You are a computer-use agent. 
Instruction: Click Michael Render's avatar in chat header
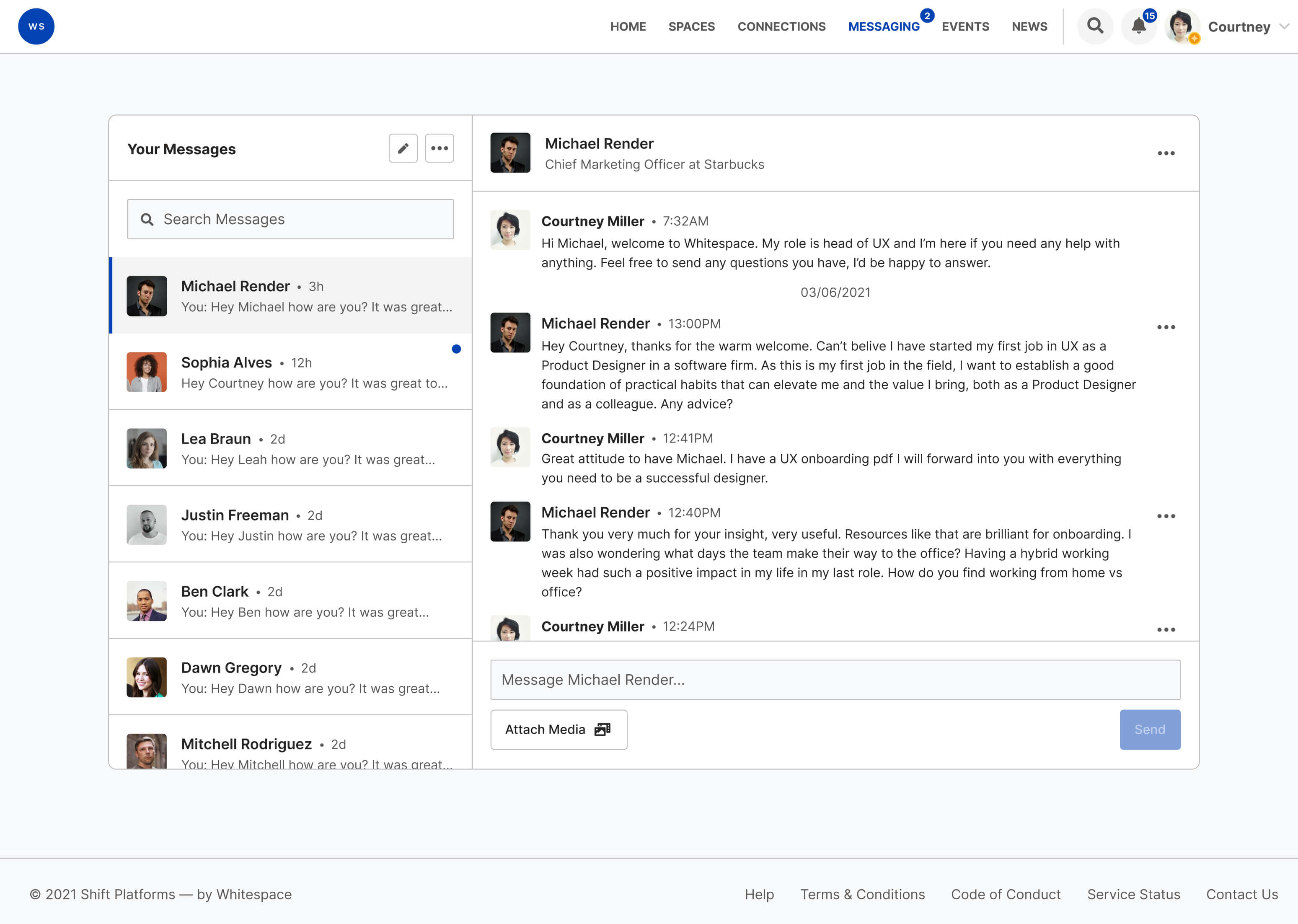point(510,153)
